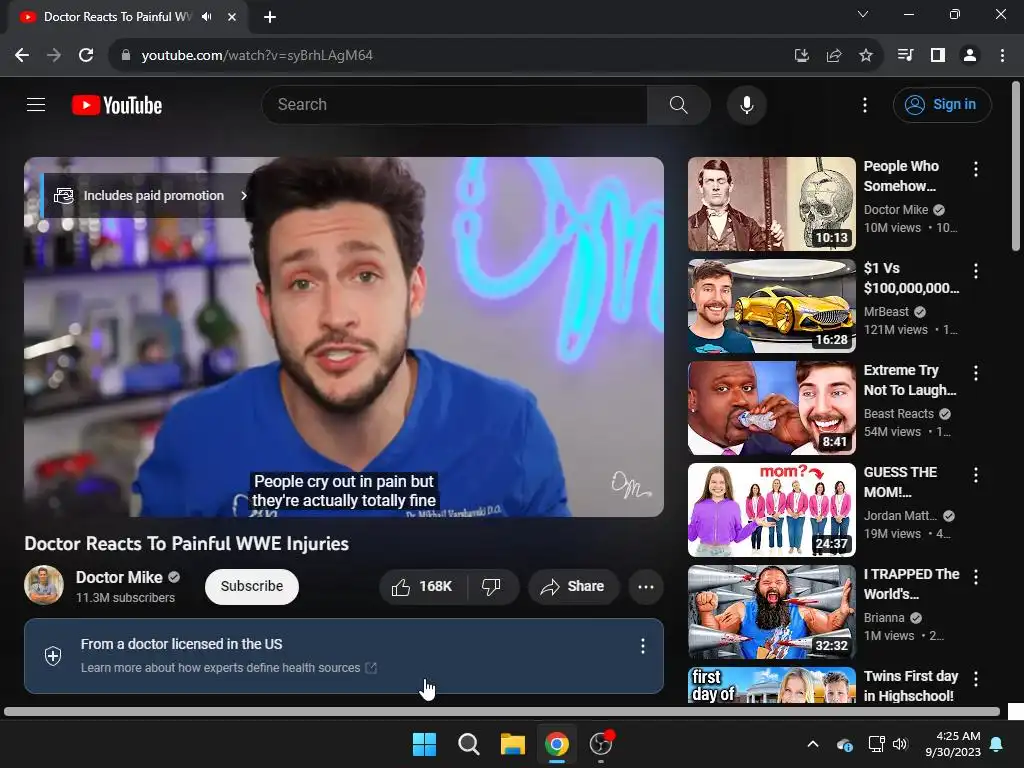Open Chrome profile icon

click(x=970, y=56)
